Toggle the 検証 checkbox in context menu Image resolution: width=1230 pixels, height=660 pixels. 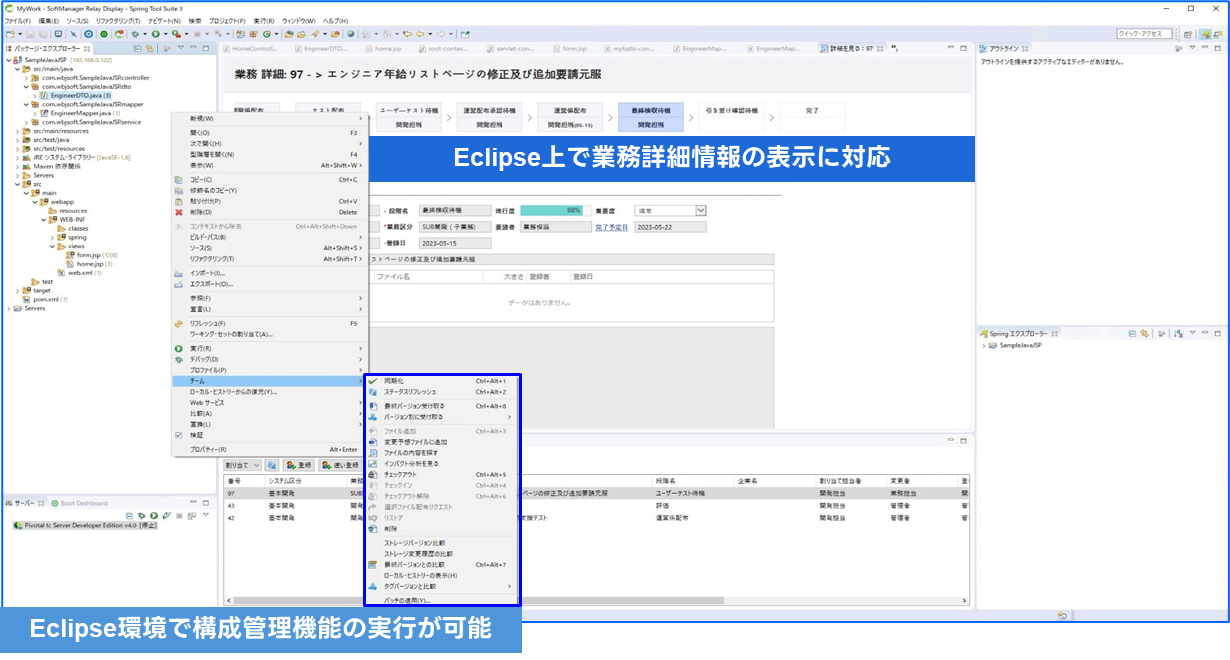[x=179, y=435]
